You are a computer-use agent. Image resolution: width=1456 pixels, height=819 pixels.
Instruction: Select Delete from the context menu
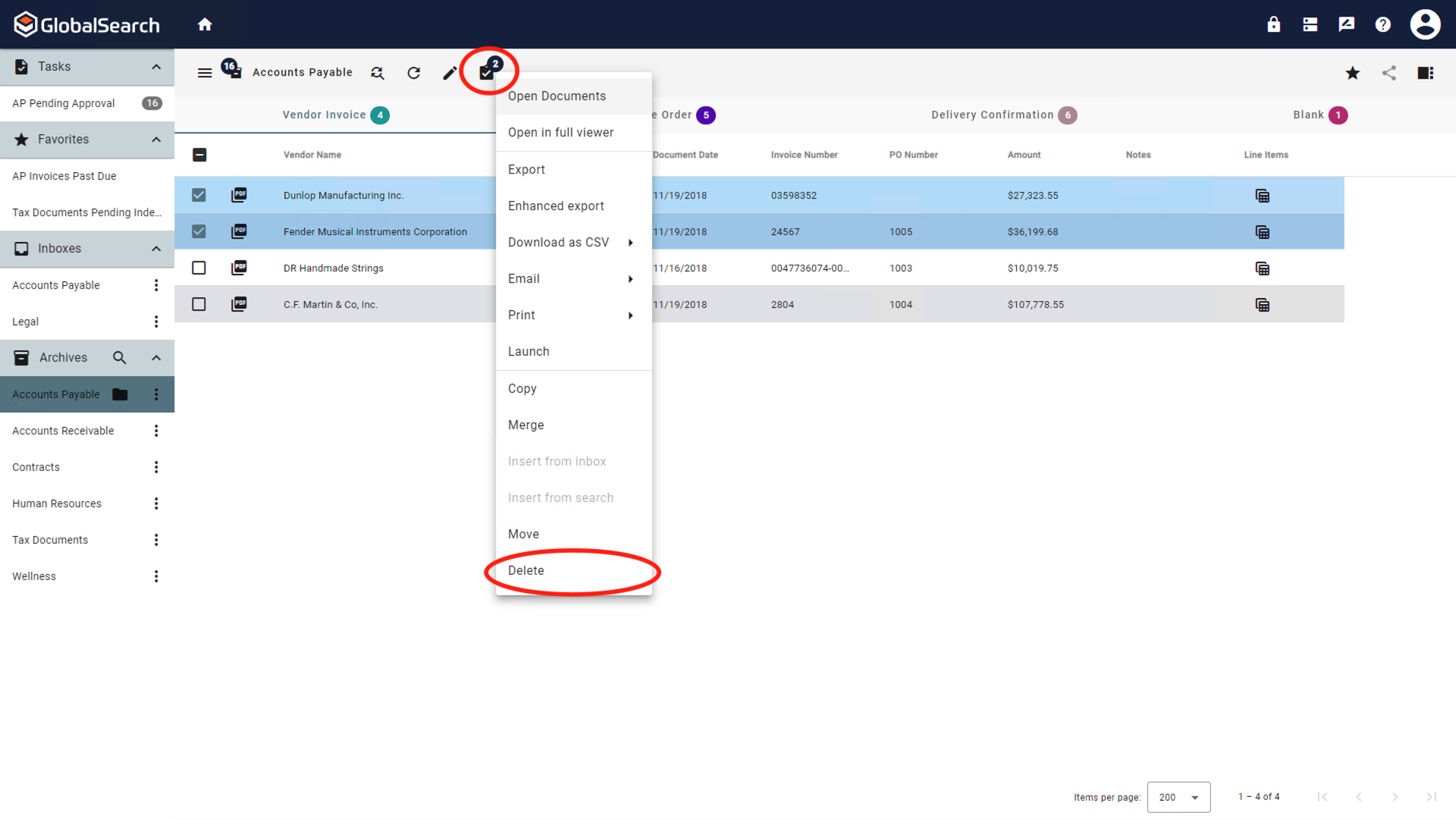point(526,570)
